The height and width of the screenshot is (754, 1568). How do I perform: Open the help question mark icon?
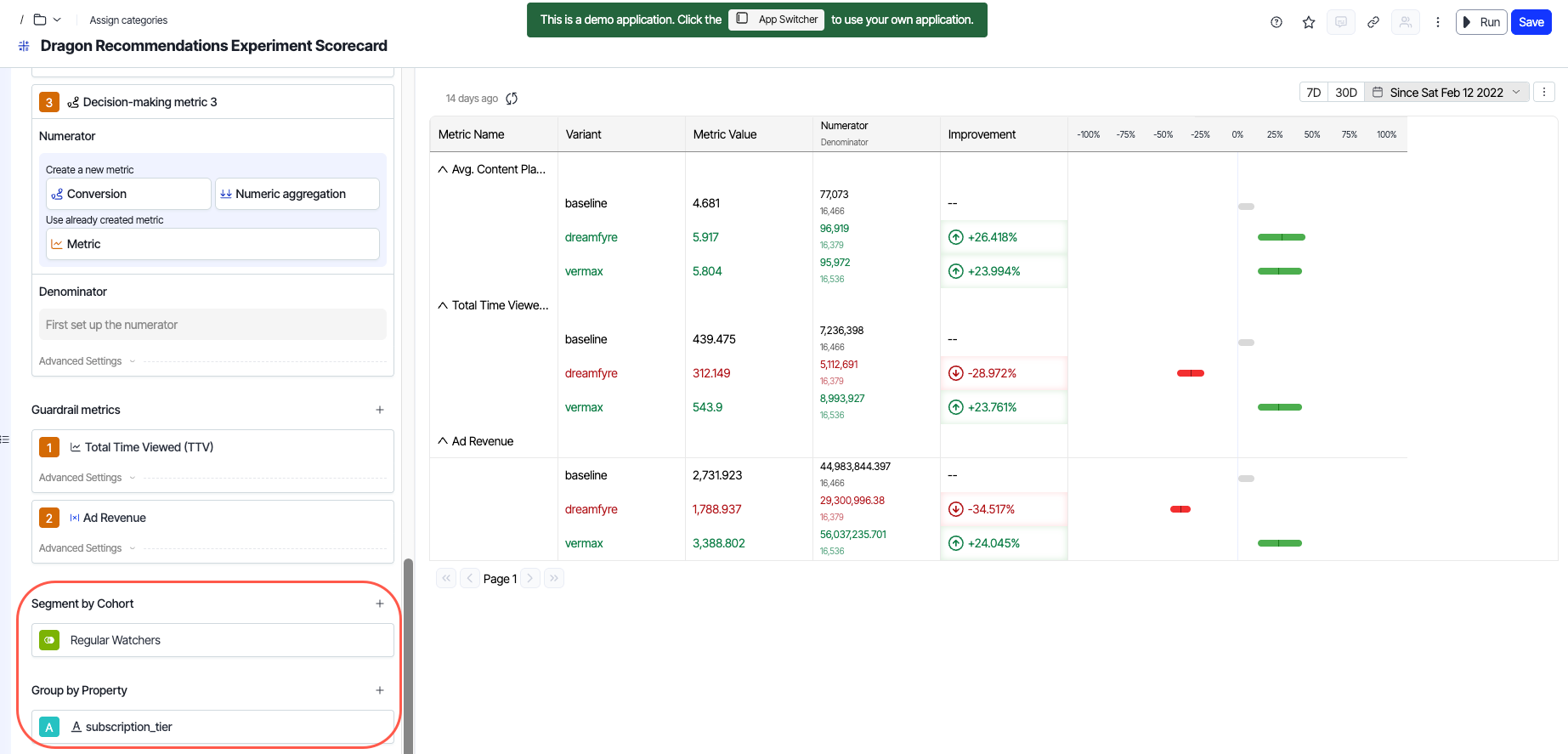1276,22
